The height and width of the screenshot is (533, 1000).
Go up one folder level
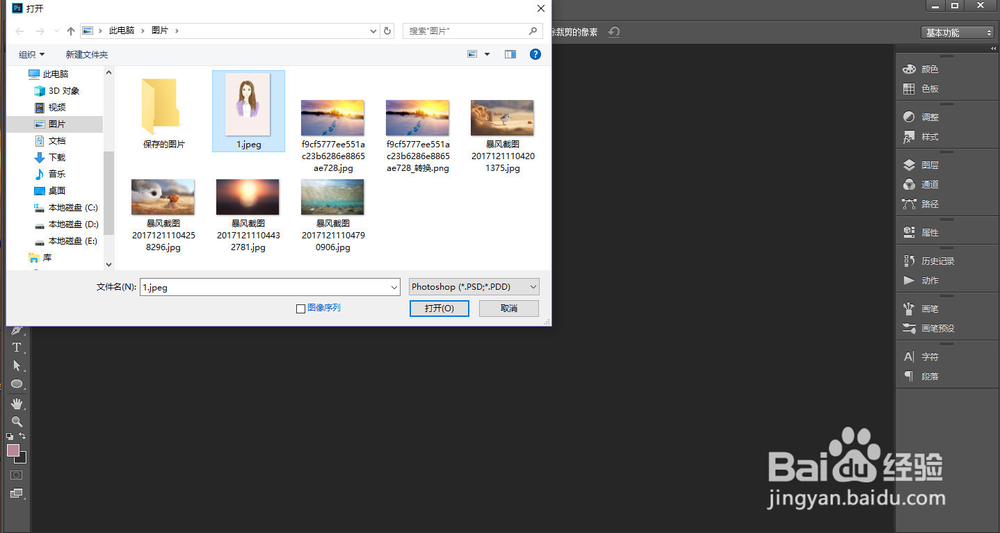pos(70,31)
